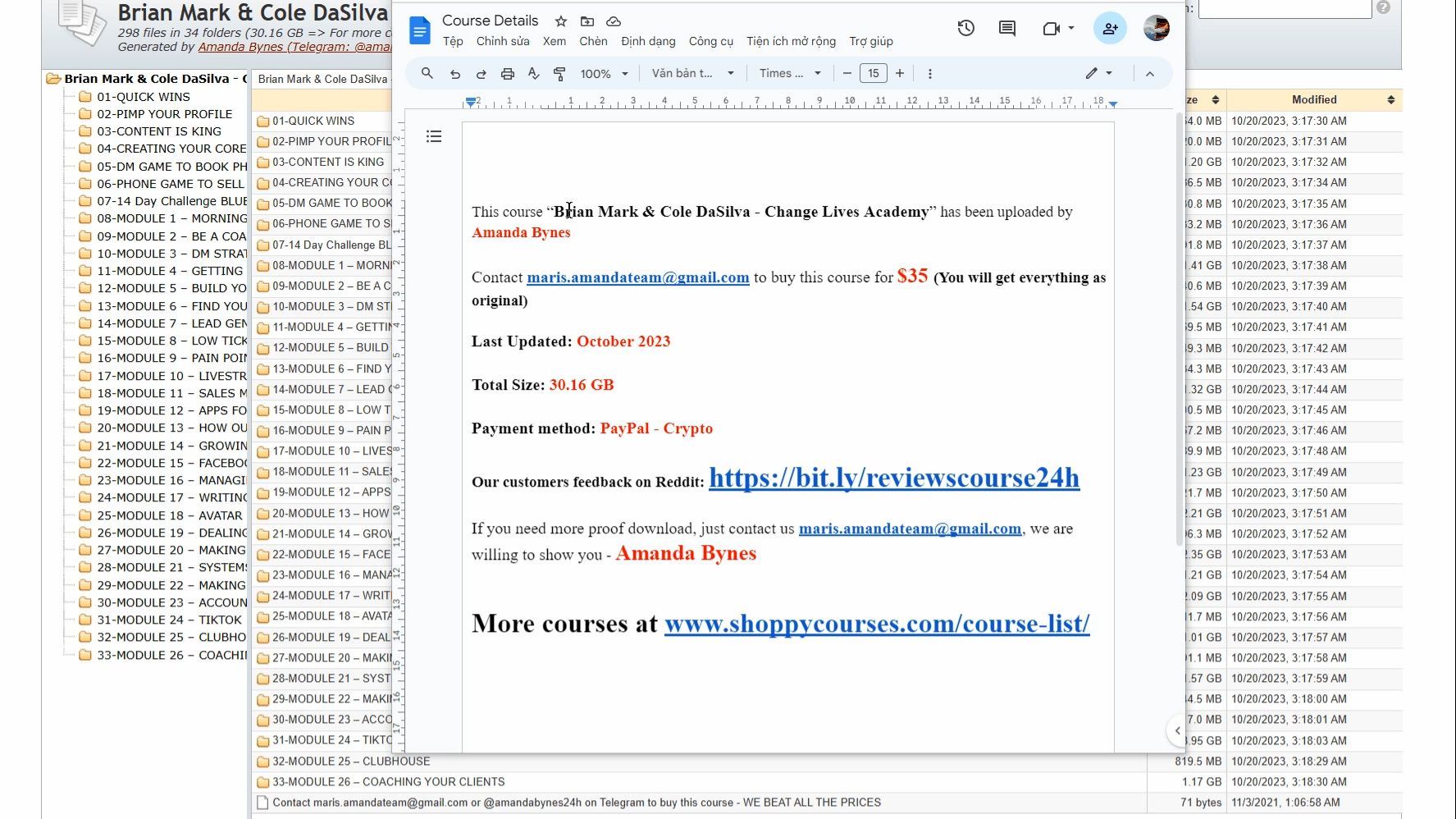Show the document outline icon
The width and height of the screenshot is (1456, 819).
[434, 136]
